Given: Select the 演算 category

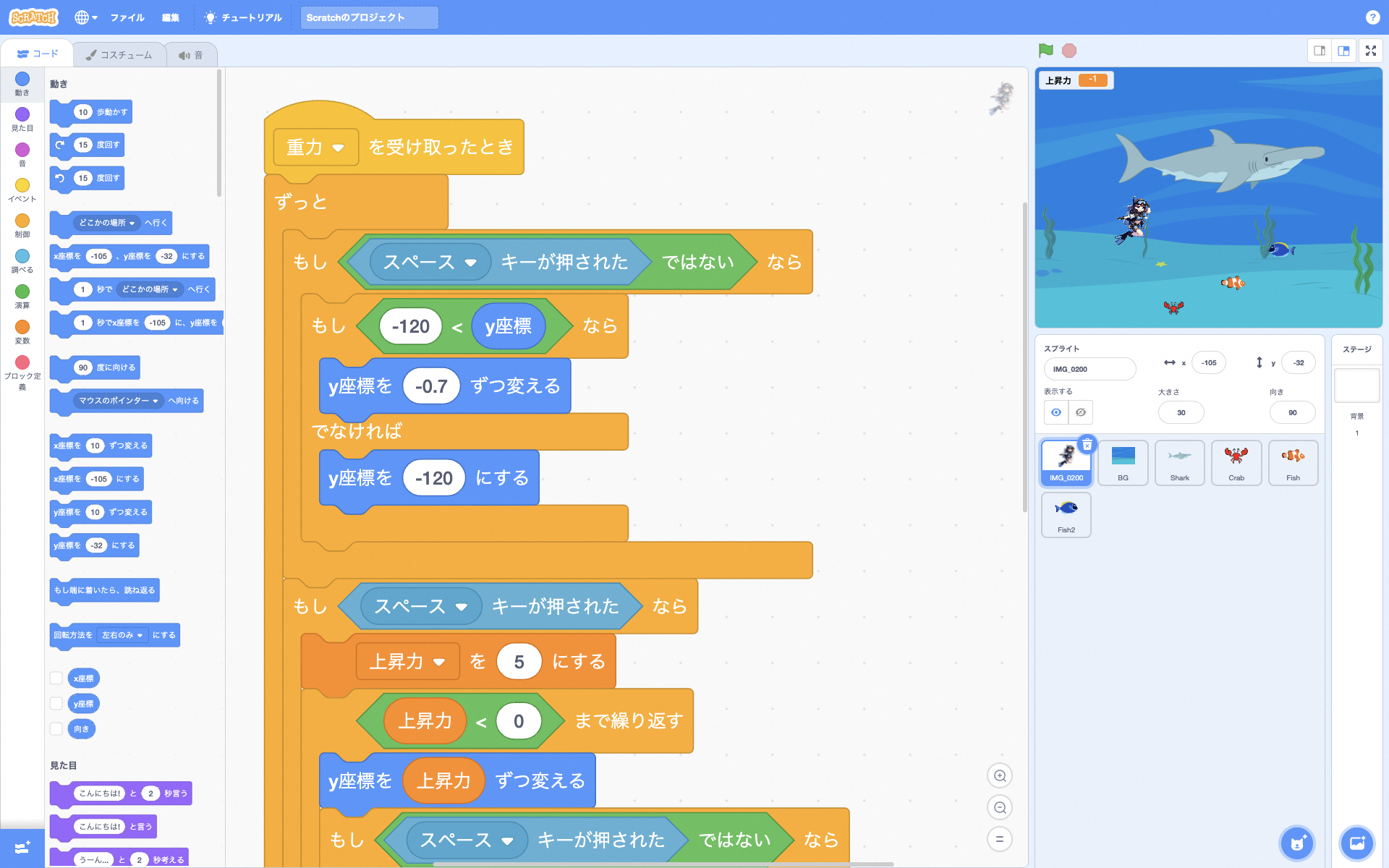Looking at the screenshot, I should point(22,296).
